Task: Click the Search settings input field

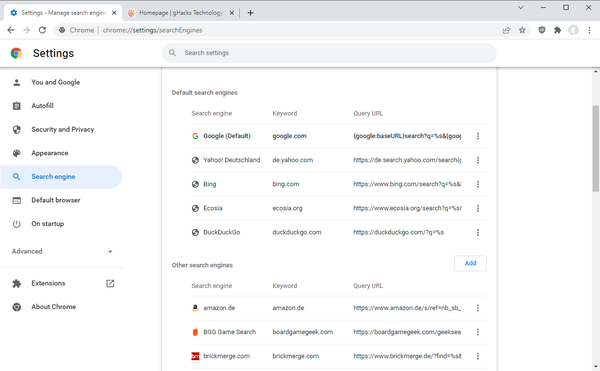Action: (x=329, y=53)
